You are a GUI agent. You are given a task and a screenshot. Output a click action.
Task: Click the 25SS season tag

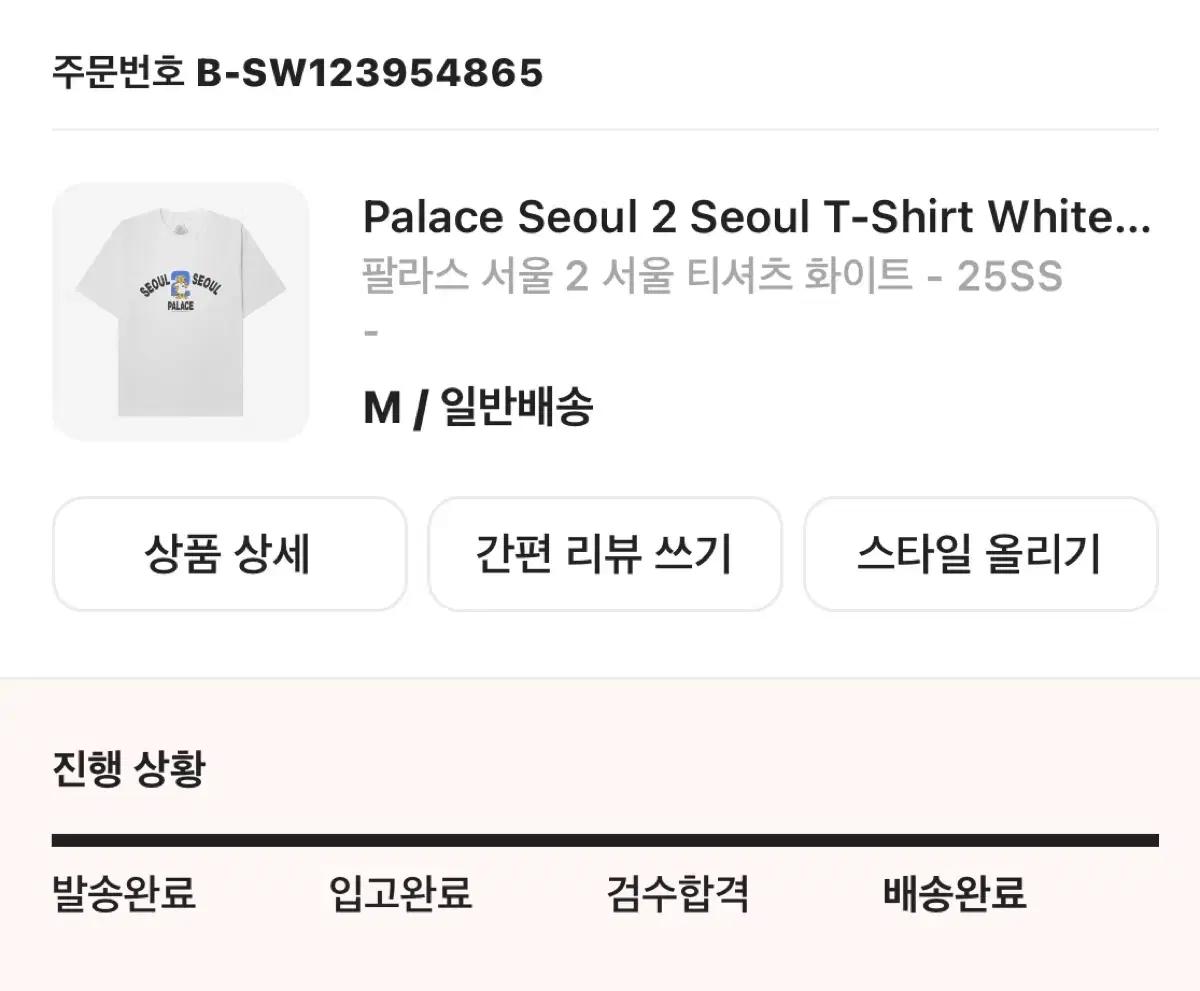1009,275
